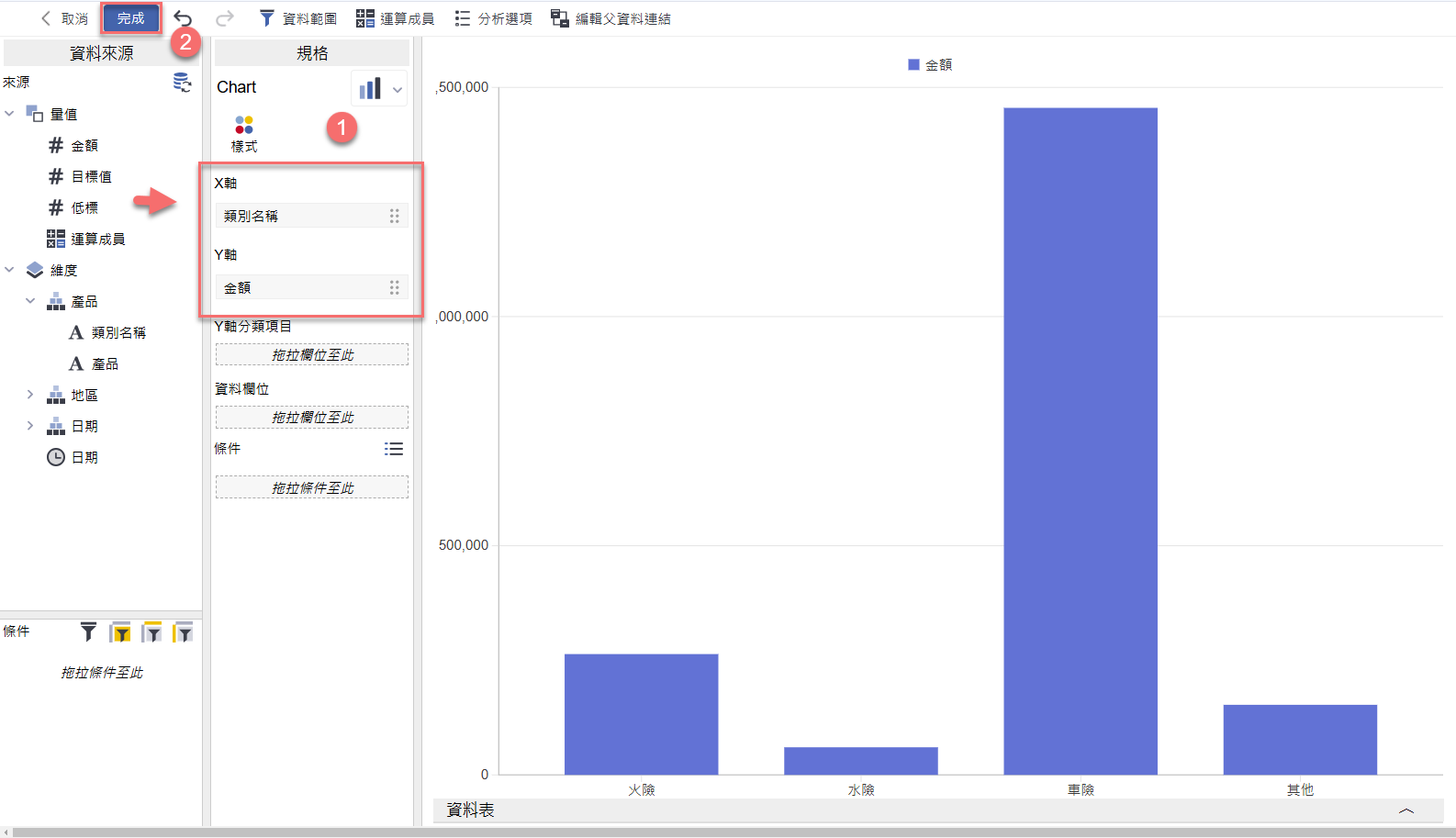This screenshot has height=838, width=1456.
Task: Expand the 資料表 panel chevron
Action: click(1406, 810)
